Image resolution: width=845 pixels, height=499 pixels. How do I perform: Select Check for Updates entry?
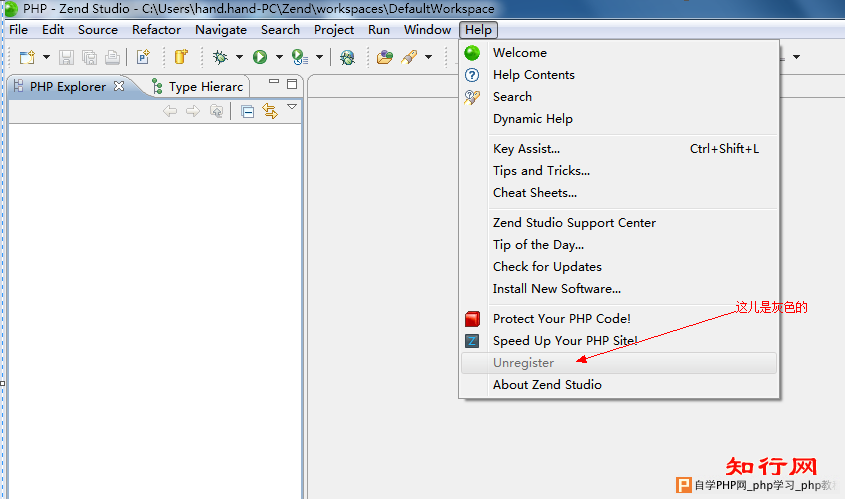(x=619, y=267)
